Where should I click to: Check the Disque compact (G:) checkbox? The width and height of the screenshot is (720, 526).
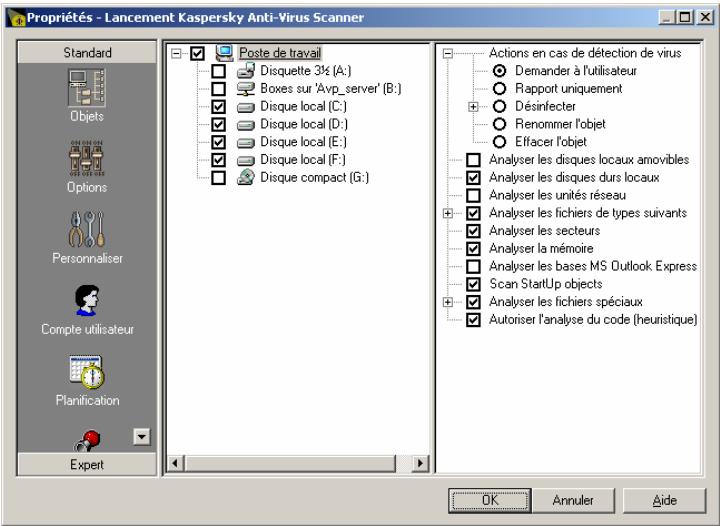[x=219, y=178]
